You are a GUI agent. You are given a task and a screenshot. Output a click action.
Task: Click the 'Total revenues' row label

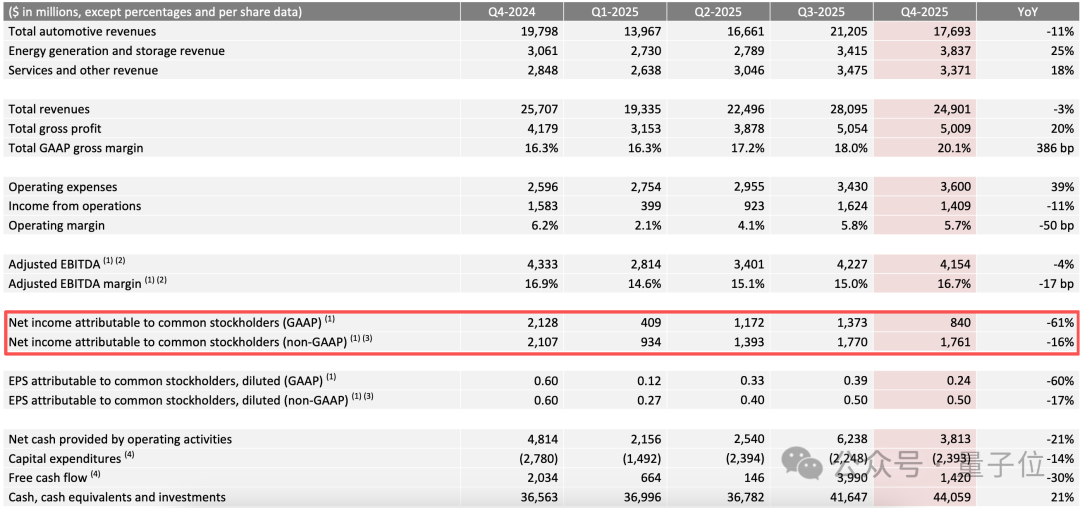click(49, 109)
